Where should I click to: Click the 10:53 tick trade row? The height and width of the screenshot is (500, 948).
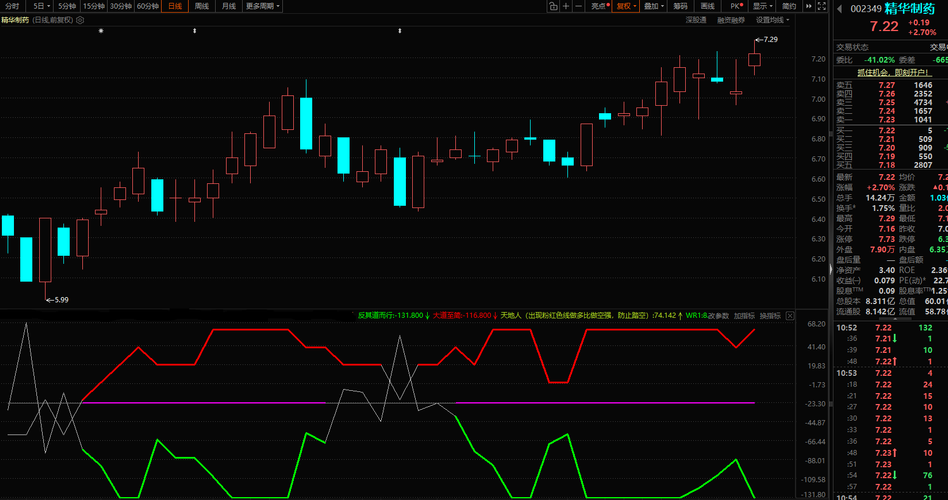(x=891, y=373)
